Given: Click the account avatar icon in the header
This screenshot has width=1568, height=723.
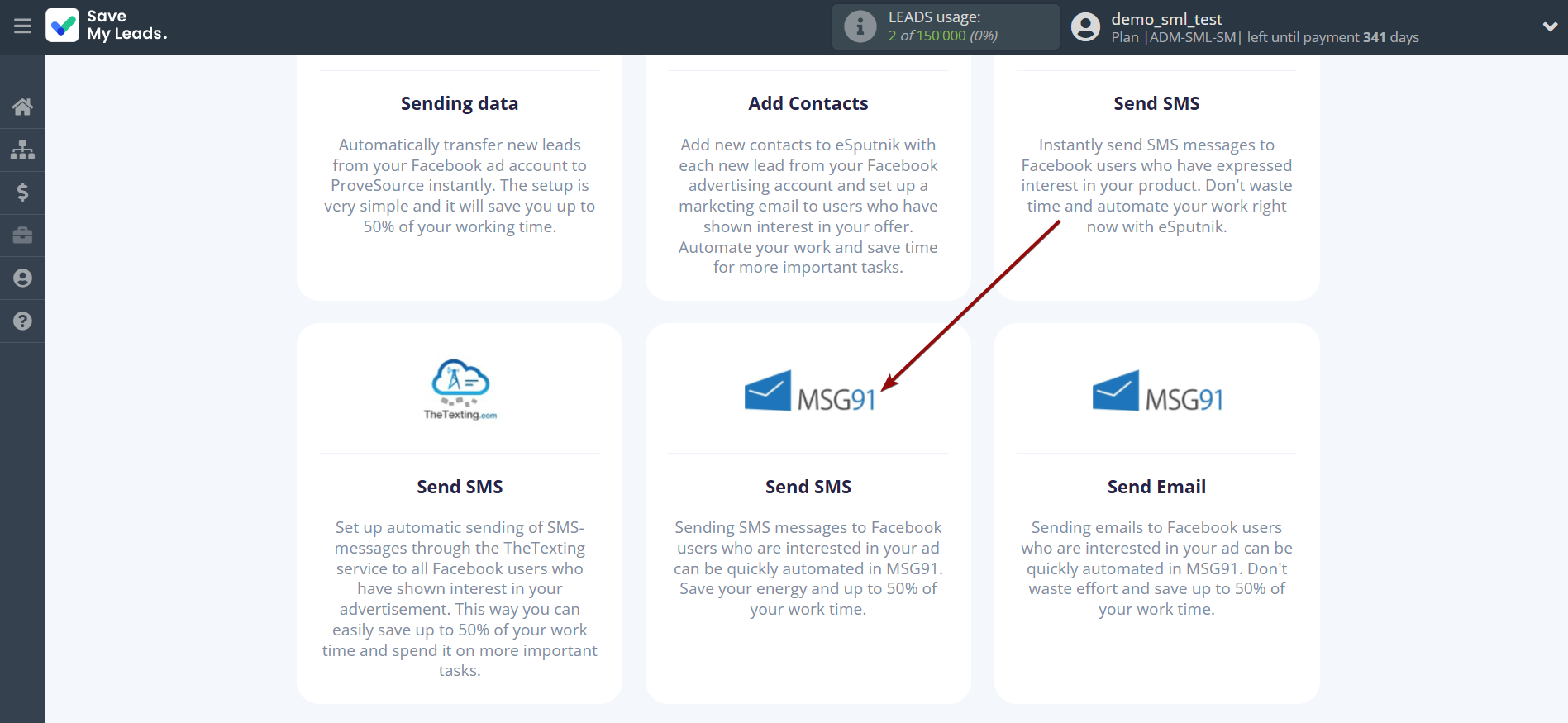Looking at the screenshot, I should click(x=1085, y=27).
